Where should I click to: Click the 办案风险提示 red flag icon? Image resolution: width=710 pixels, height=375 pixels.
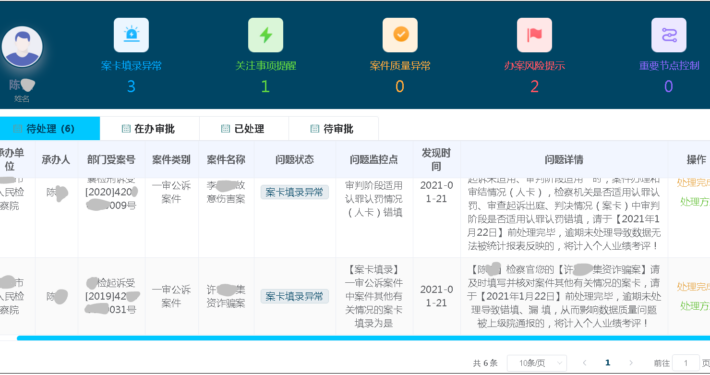click(534, 35)
